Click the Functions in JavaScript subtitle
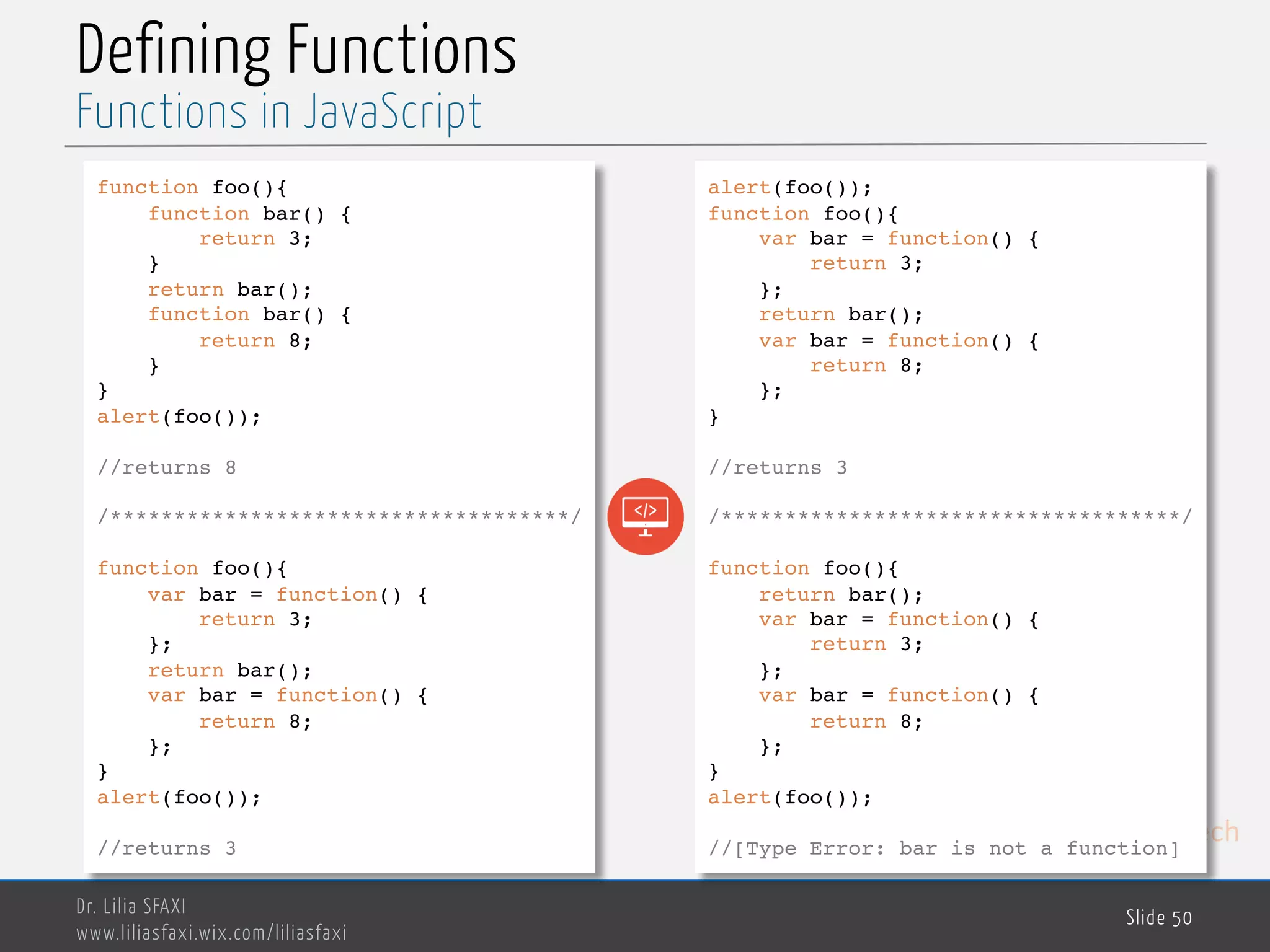The height and width of the screenshot is (952, 1270). (279, 112)
